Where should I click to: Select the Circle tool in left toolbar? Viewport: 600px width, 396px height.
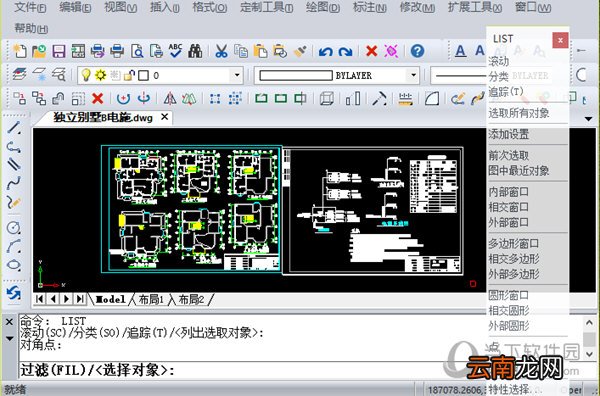14,228
